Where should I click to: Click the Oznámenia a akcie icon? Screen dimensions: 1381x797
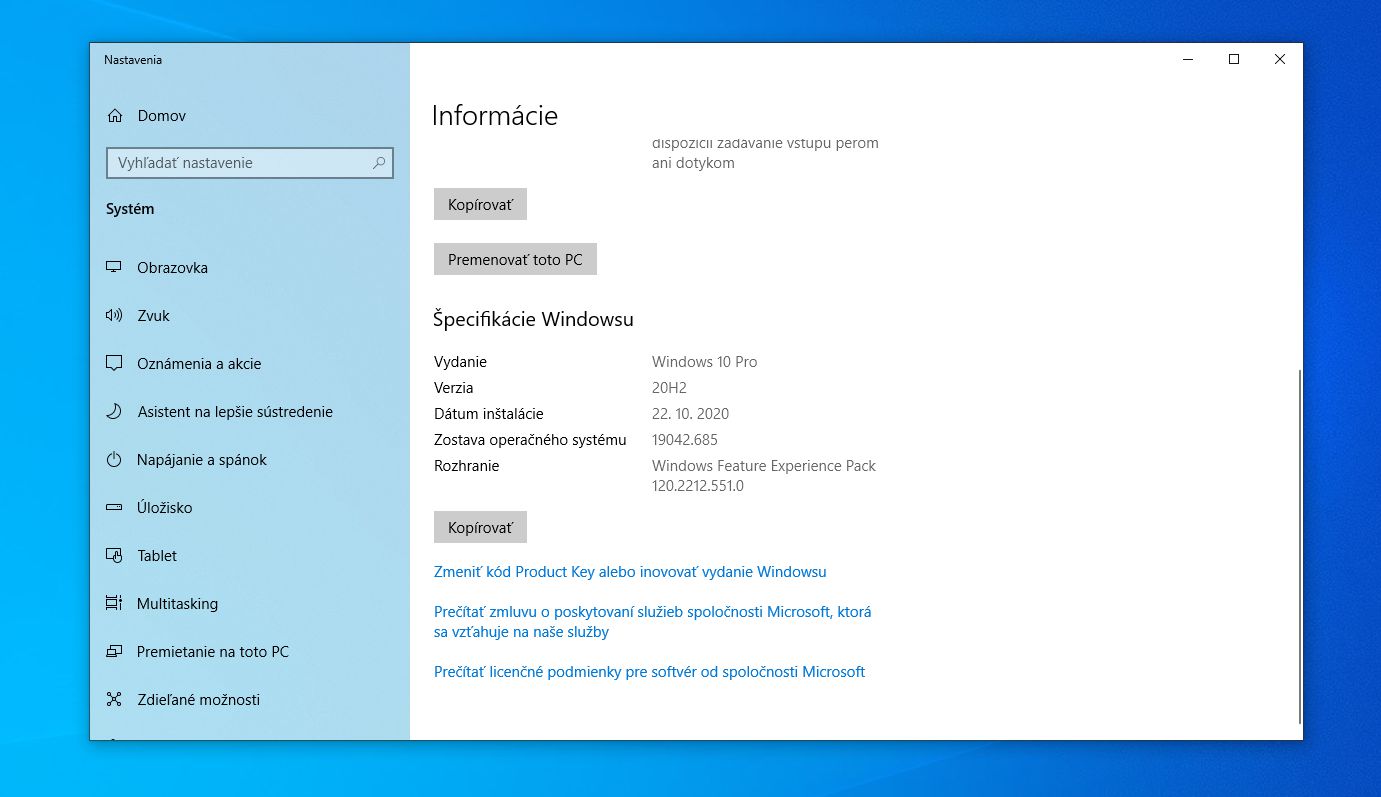point(114,364)
